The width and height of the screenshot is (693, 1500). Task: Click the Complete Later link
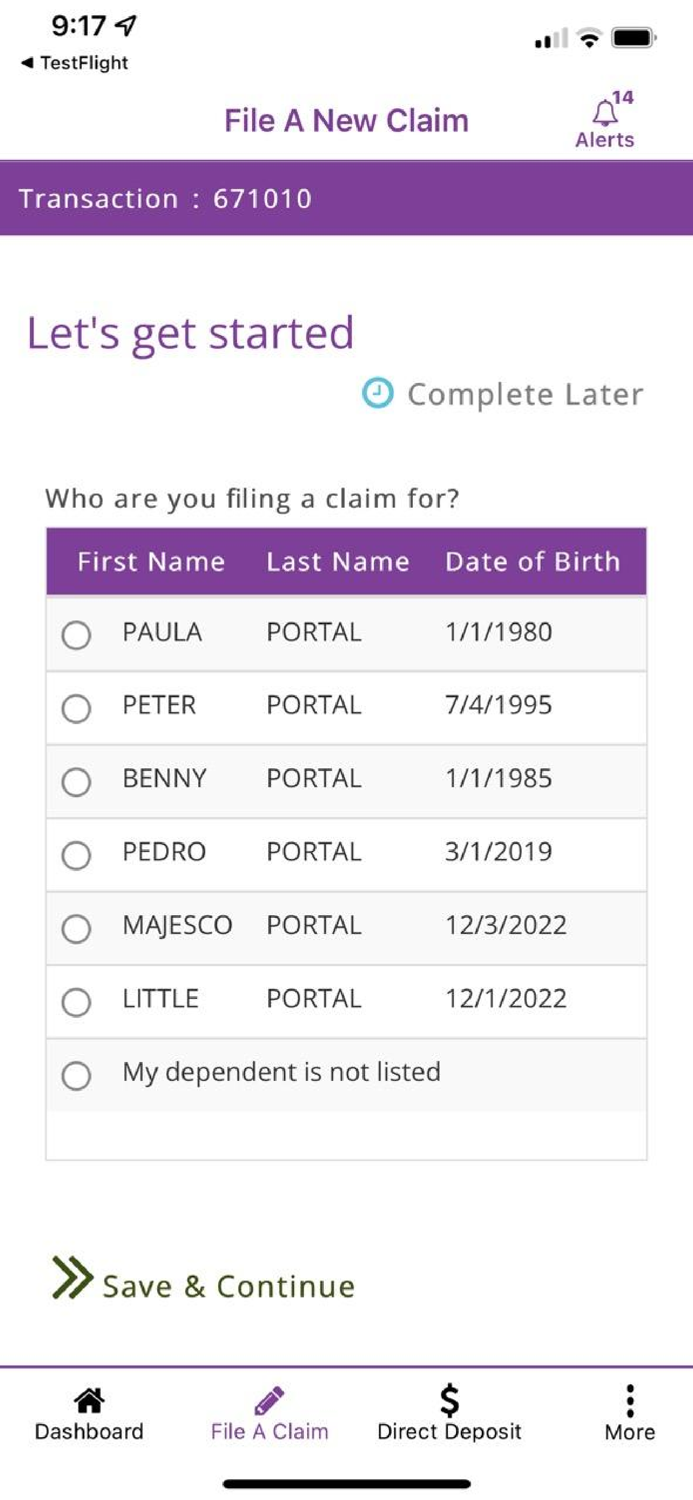tap(524, 394)
